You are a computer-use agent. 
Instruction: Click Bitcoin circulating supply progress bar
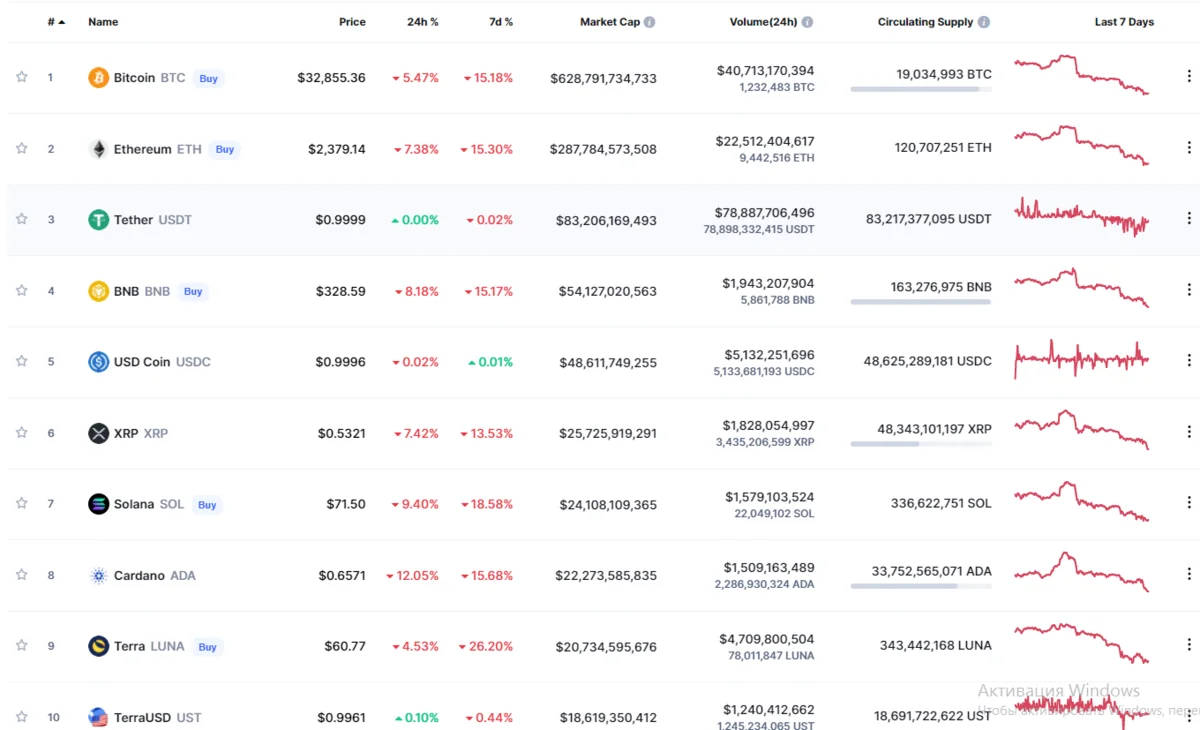click(921, 89)
